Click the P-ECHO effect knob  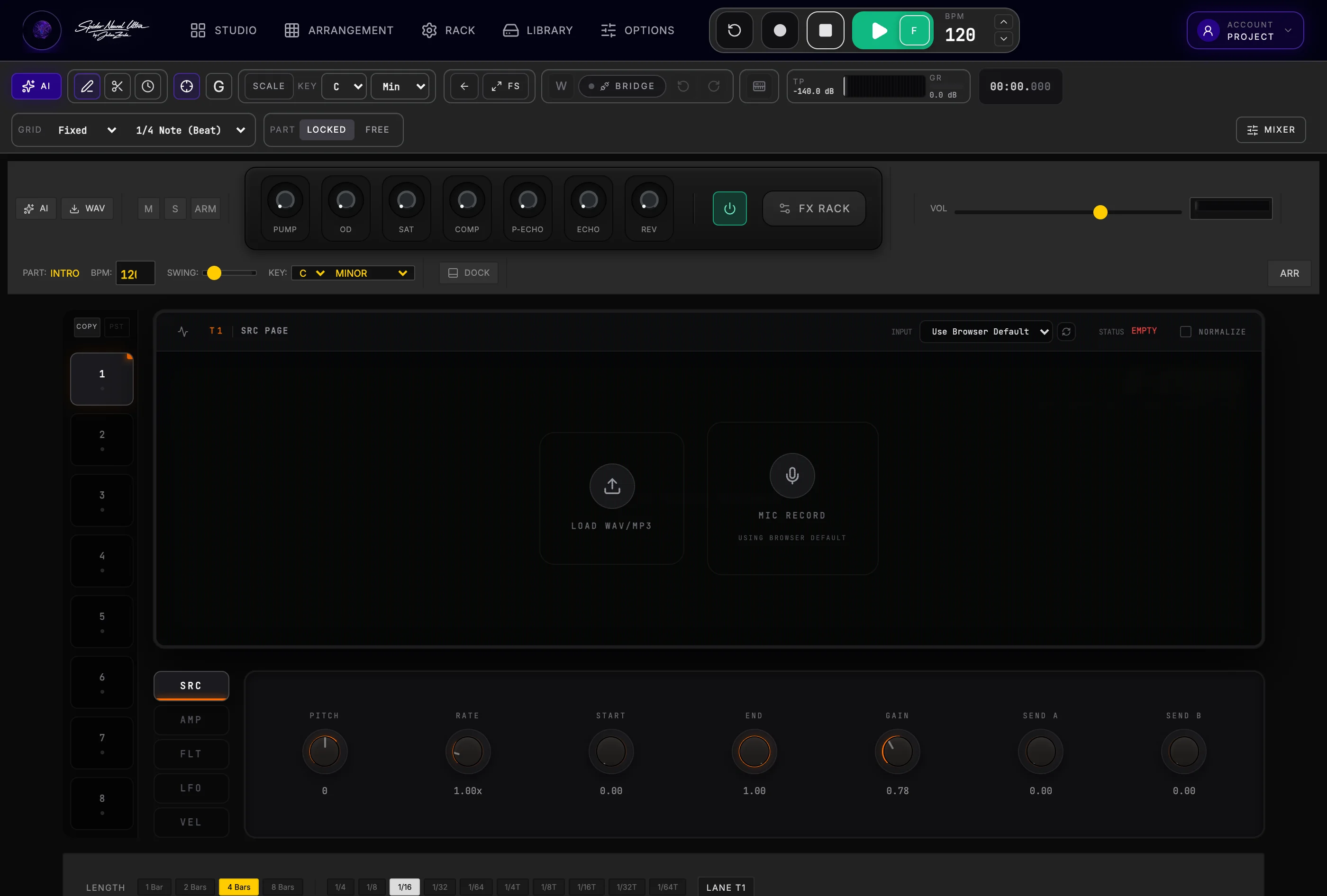click(x=527, y=200)
